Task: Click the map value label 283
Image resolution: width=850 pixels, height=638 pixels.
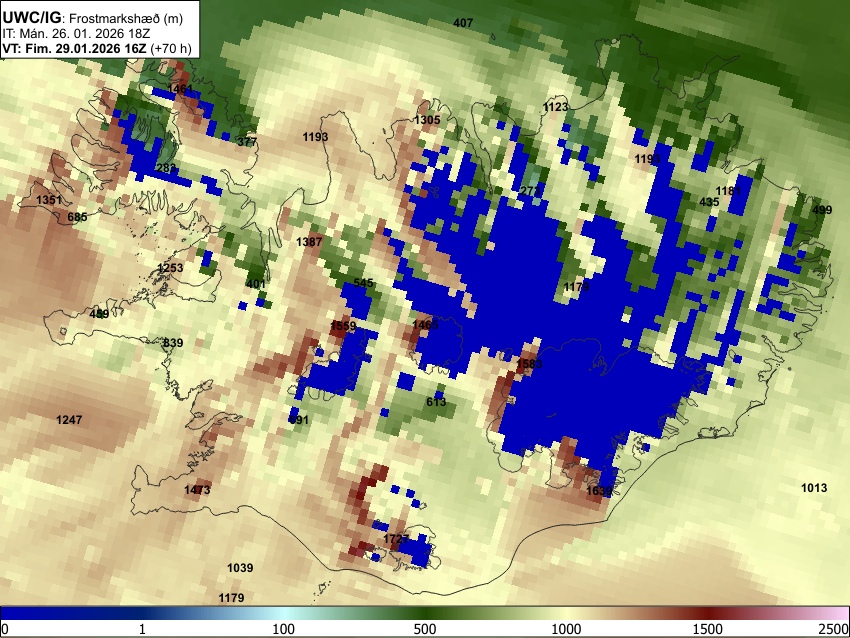Action: tap(166, 168)
